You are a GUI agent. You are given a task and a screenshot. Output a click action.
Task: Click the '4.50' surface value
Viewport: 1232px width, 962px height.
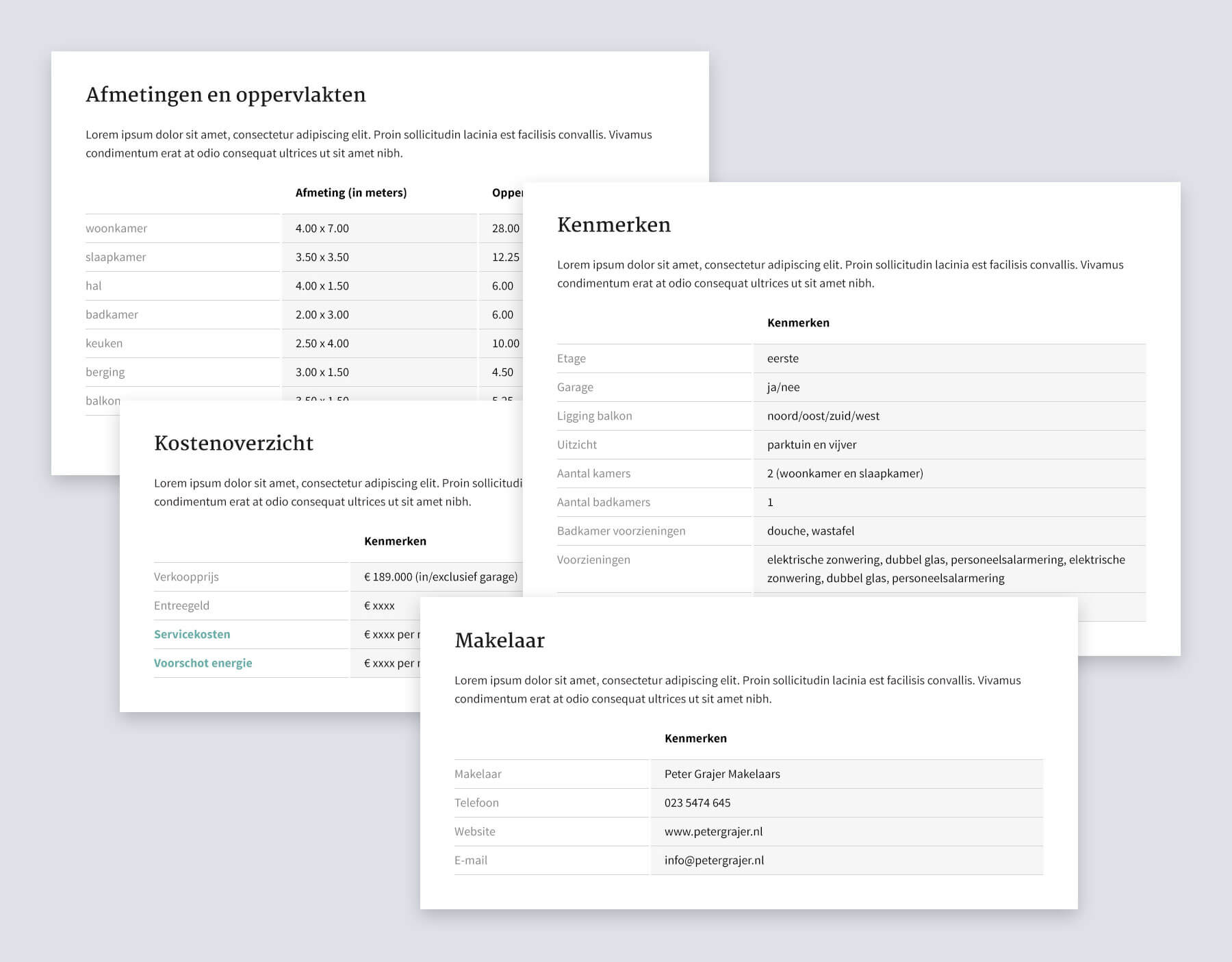tap(502, 372)
